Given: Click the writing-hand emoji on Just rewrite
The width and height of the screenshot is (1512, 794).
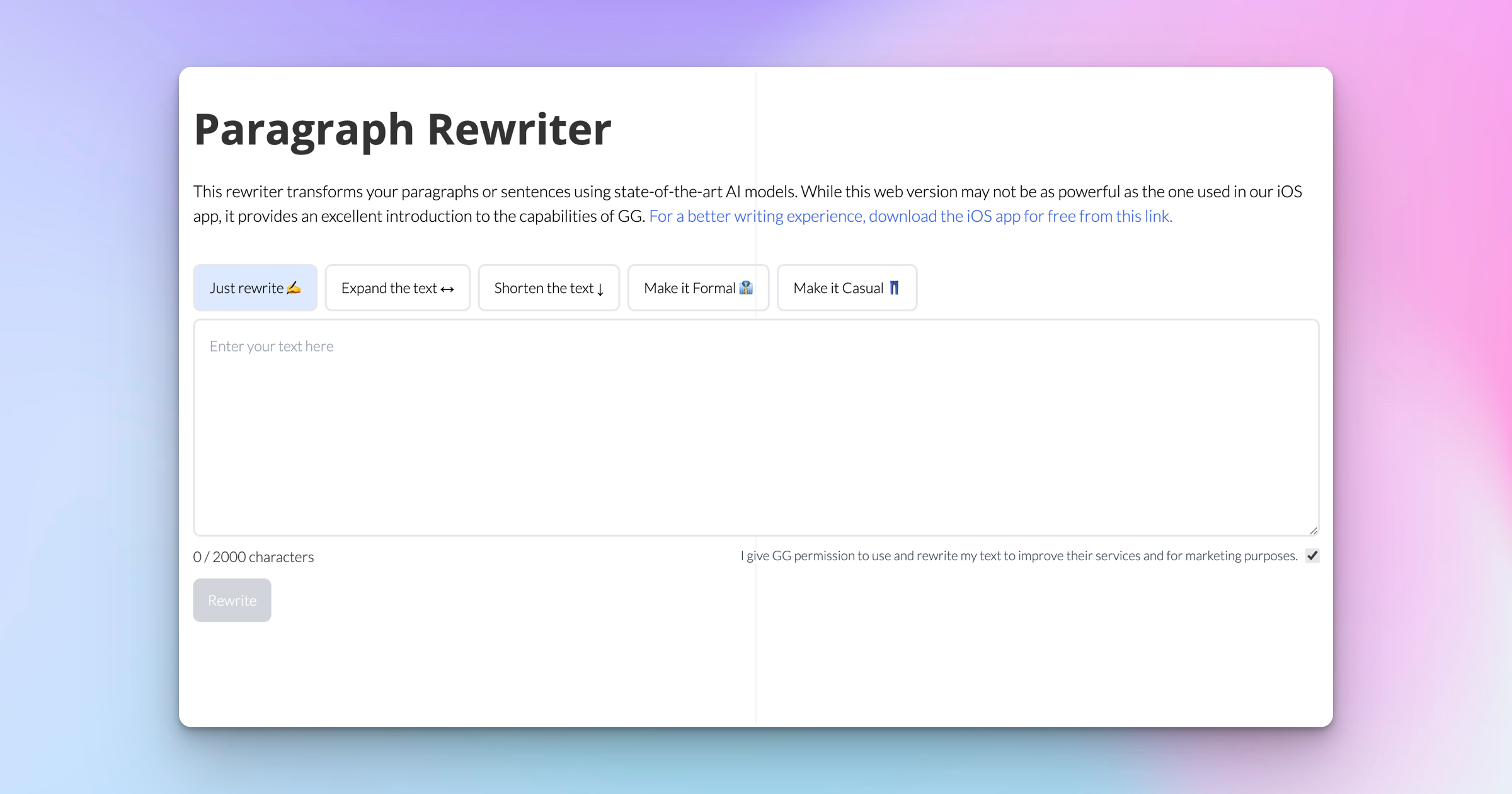Looking at the screenshot, I should pos(294,287).
